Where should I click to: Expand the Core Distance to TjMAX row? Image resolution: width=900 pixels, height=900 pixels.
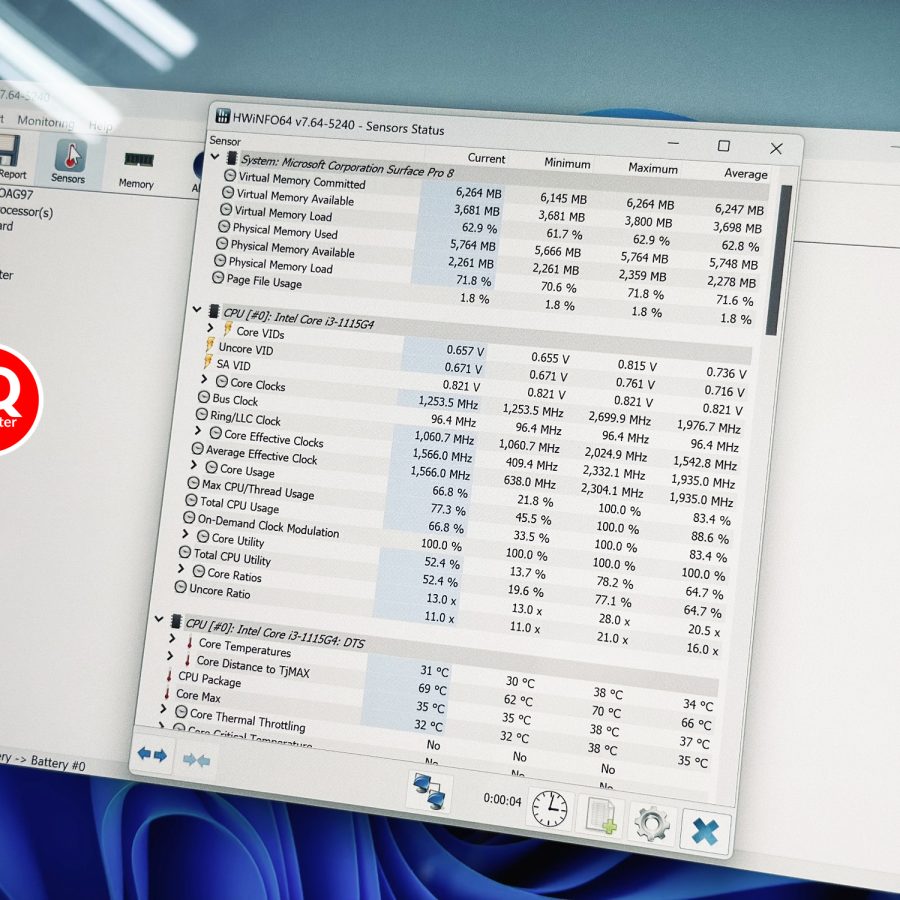coord(170,655)
